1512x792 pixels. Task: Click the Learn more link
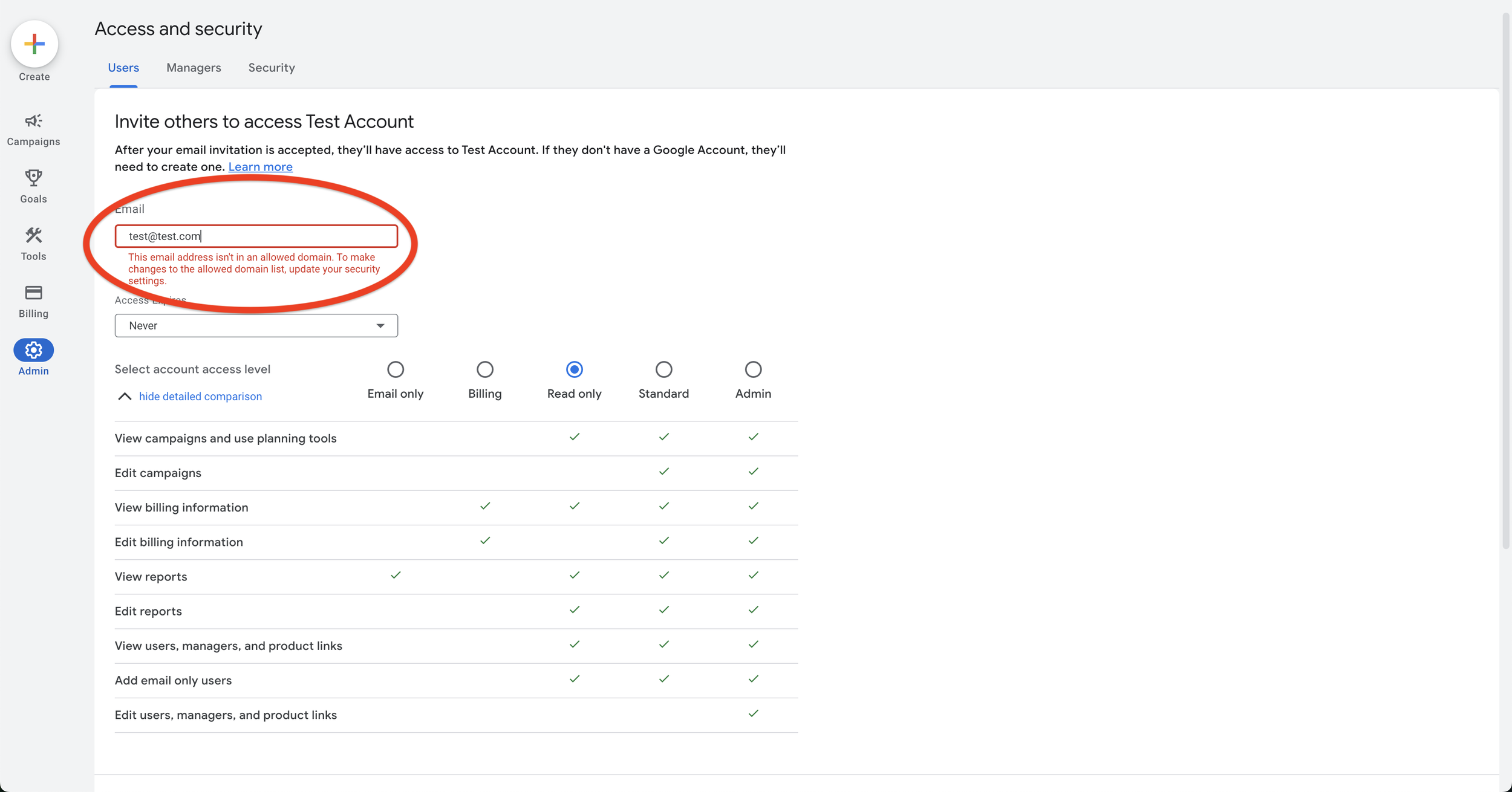[260, 166]
